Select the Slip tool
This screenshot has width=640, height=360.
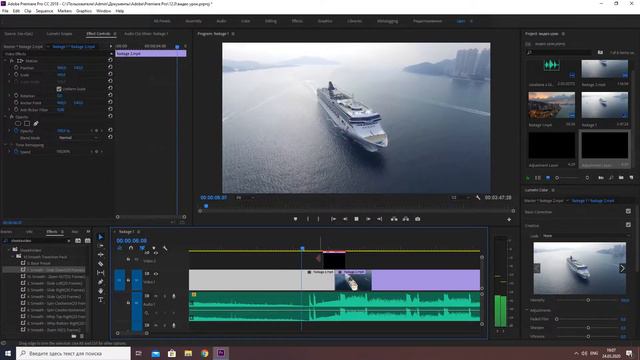click(101, 273)
